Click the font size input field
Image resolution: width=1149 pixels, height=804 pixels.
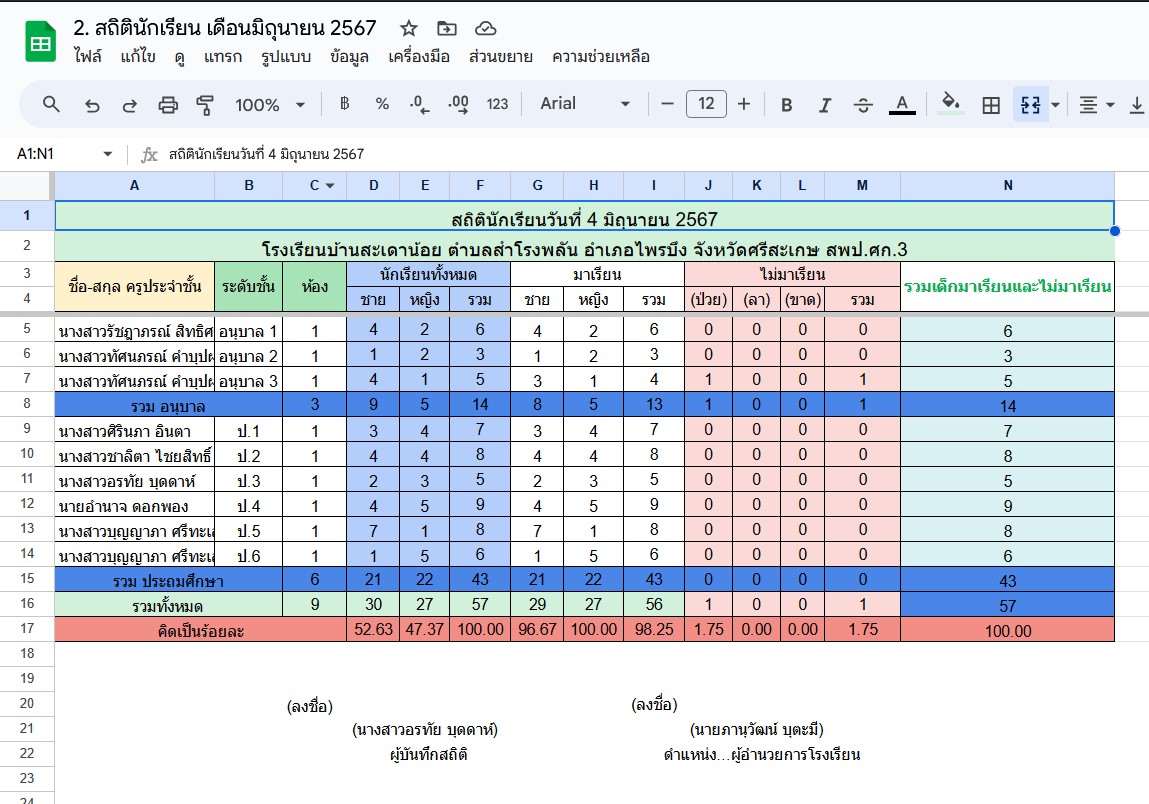point(706,104)
